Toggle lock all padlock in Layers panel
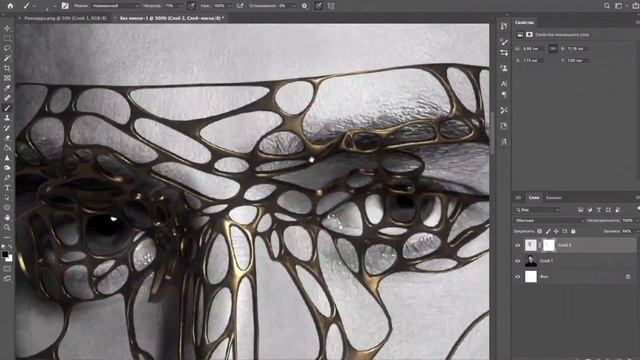This screenshot has height=360, width=640. pyautogui.click(x=573, y=231)
